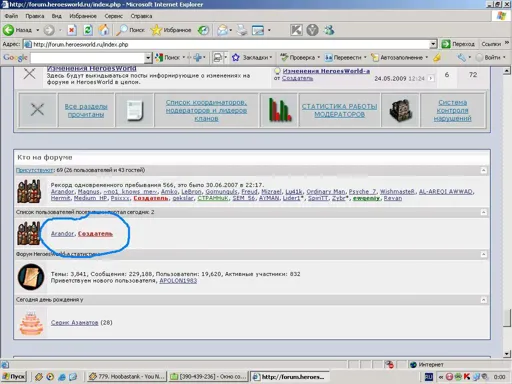Viewport: 512px width, 384px height.
Task: Click the Войти button on Google toolbar
Action: tap(489, 57)
